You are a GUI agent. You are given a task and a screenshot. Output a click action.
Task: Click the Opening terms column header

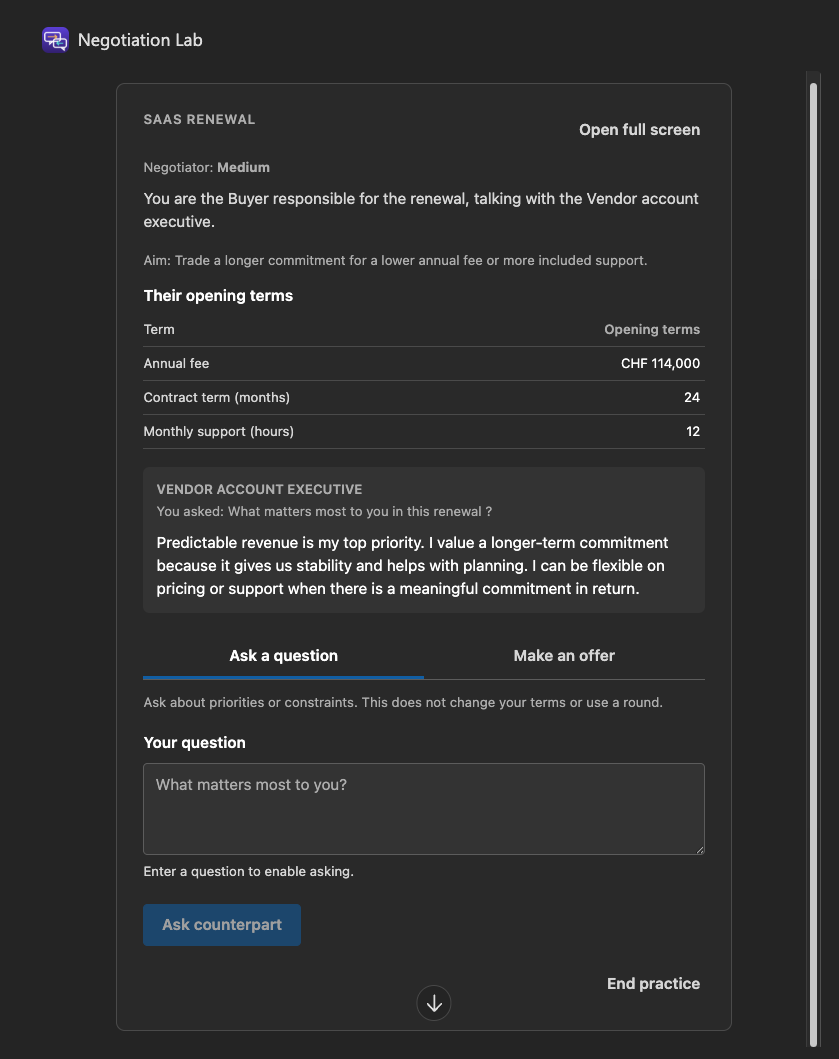click(x=652, y=330)
